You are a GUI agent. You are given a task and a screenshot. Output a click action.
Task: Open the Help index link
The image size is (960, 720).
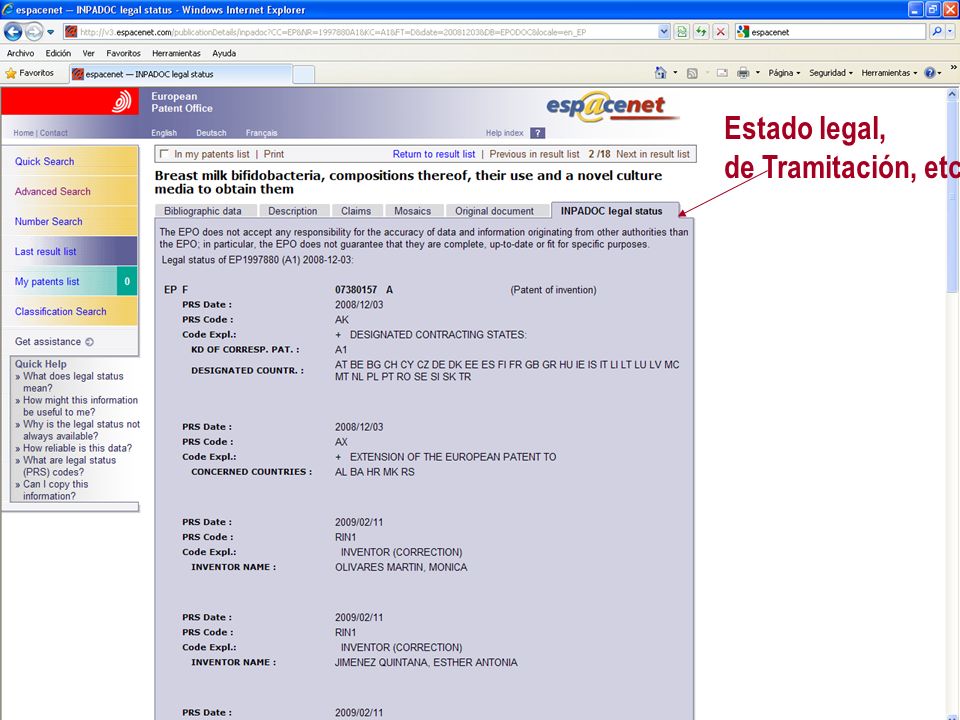point(504,133)
